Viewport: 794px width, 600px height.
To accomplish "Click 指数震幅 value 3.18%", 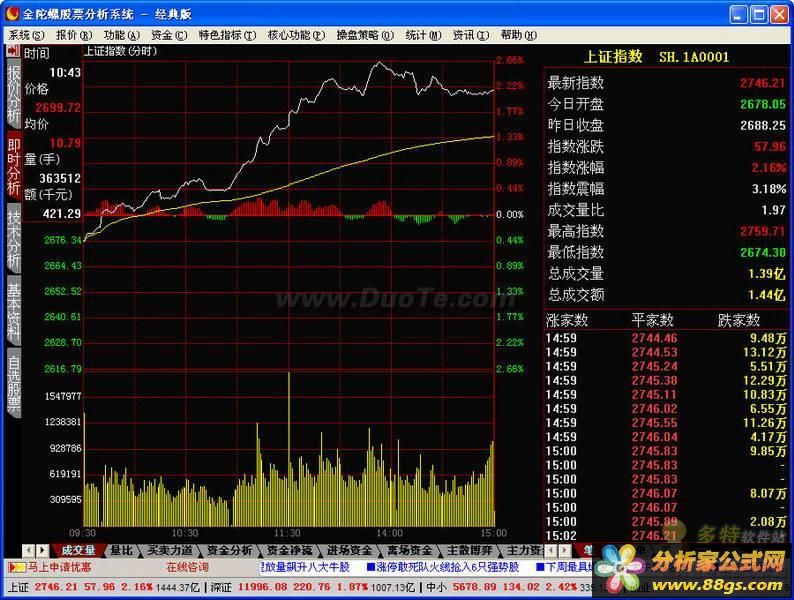I will (x=768, y=189).
